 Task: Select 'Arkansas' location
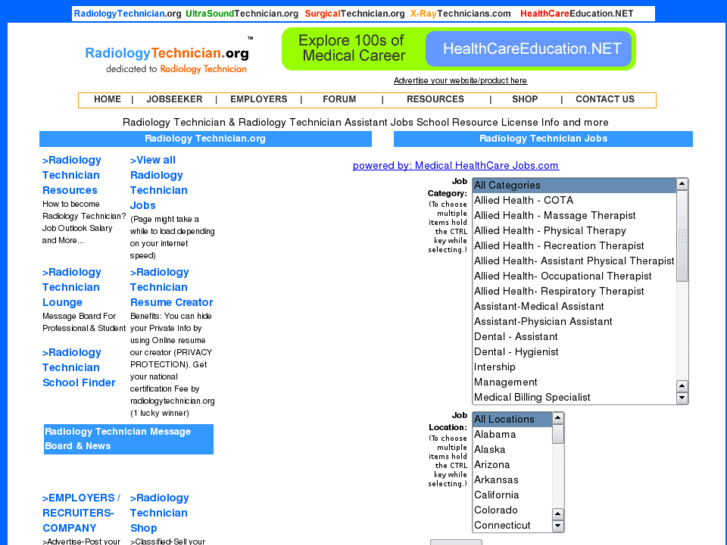[x=512, y=480]
